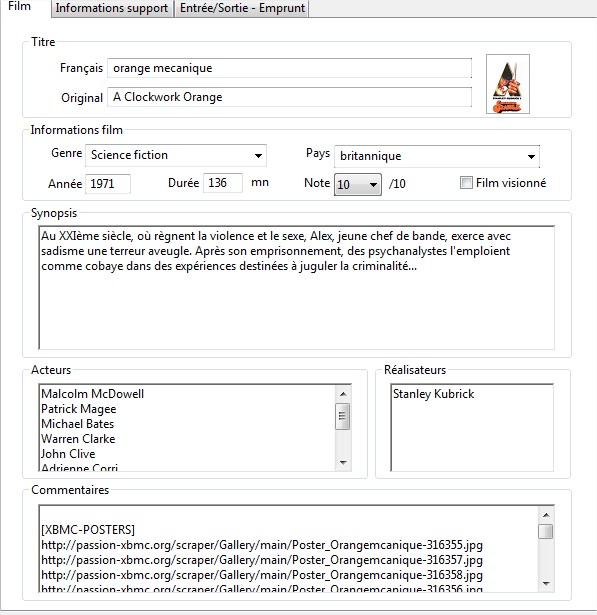Click the poster URL ending 316358.jpg
Viewport: 597px width, 615px height.
click(x=262, y=575)
